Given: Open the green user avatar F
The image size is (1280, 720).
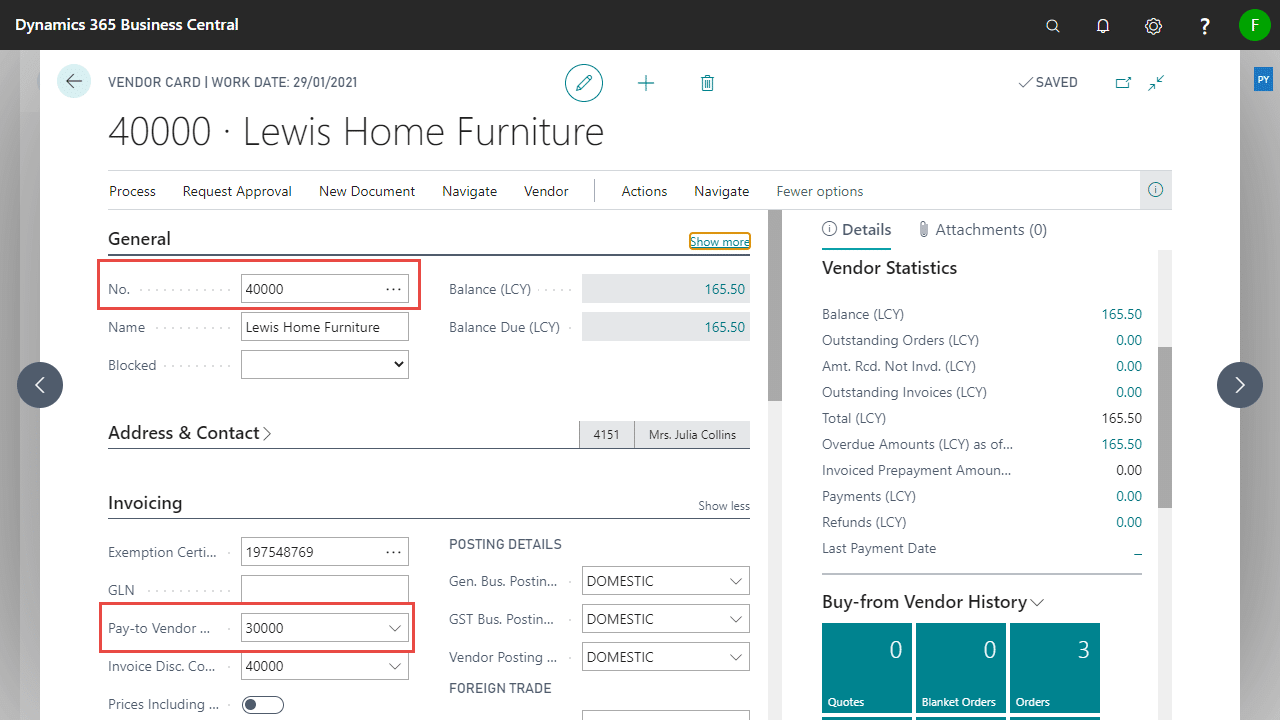Looking at the screenshot, I should 1254,25.
